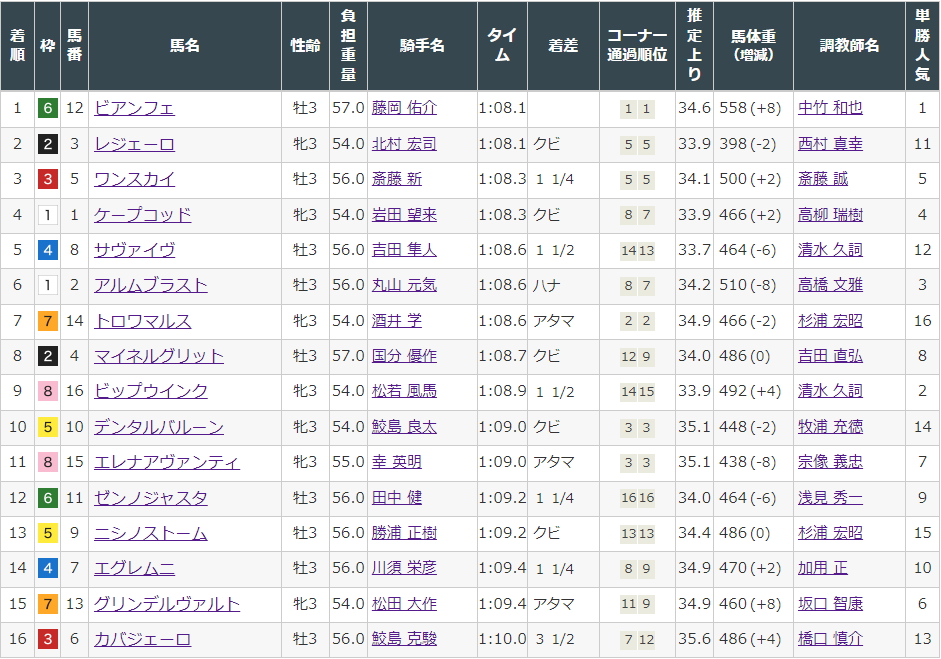Open trainer 浅見 秀一 profile
This screenshot has width=941, height=659.
coord(830,498)
